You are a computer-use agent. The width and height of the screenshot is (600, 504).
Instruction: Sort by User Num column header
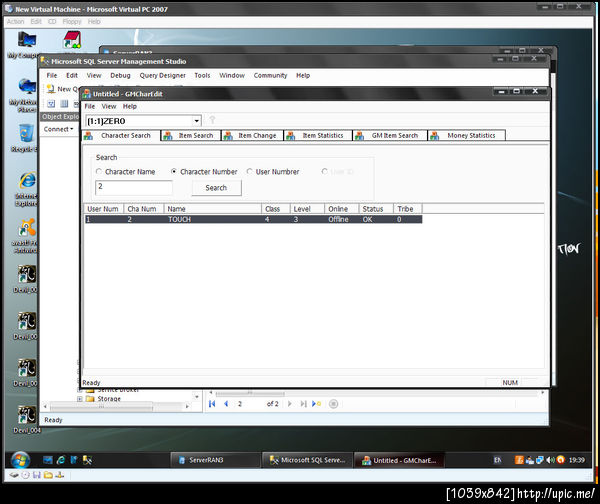coord(103,209)
